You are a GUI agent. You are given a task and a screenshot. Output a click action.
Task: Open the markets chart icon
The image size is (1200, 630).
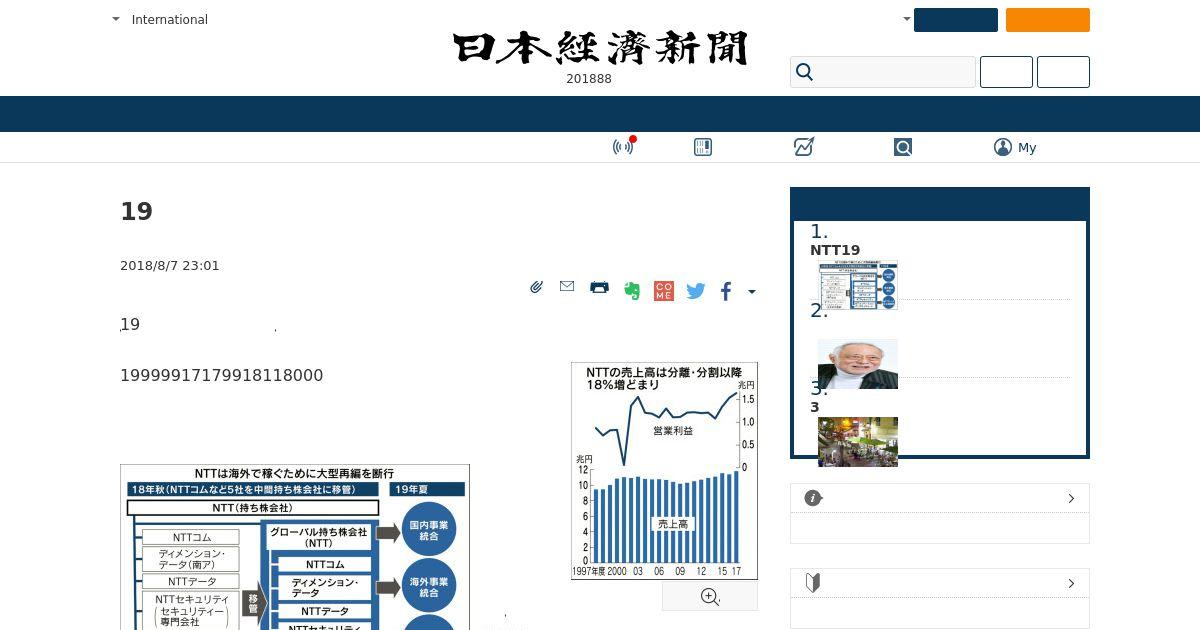[803, 147]
